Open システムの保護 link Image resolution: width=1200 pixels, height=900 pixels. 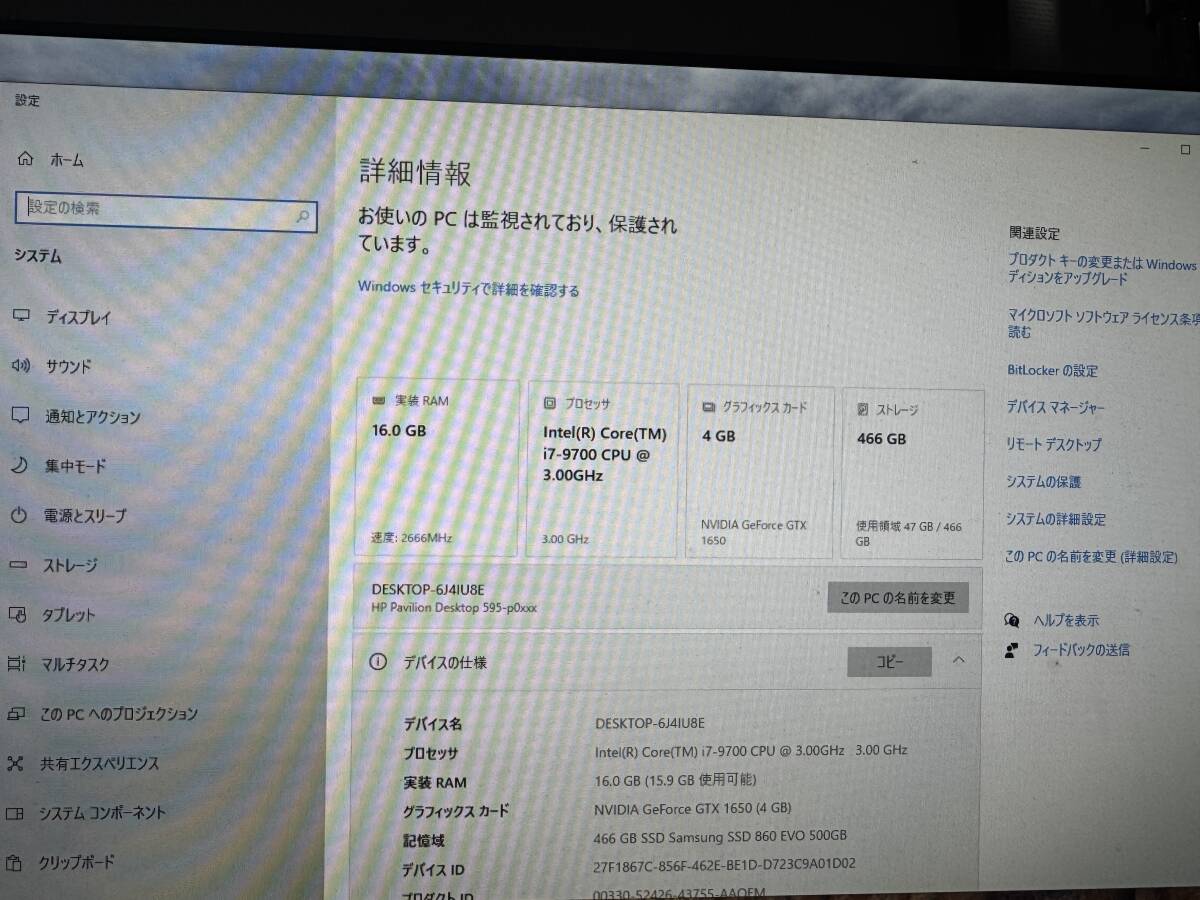(1043, 482)
